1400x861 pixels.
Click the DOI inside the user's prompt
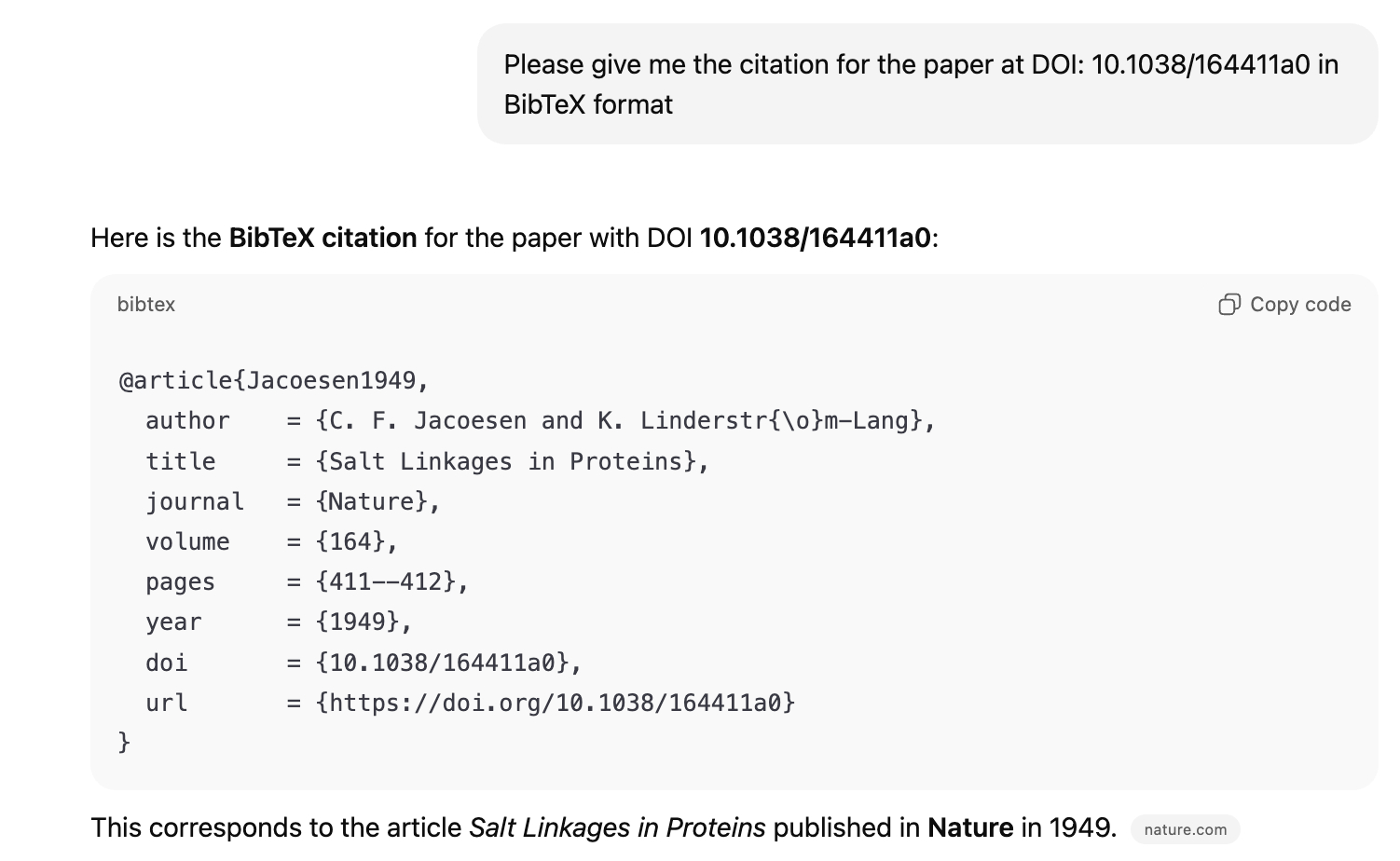click(1201, 64)
